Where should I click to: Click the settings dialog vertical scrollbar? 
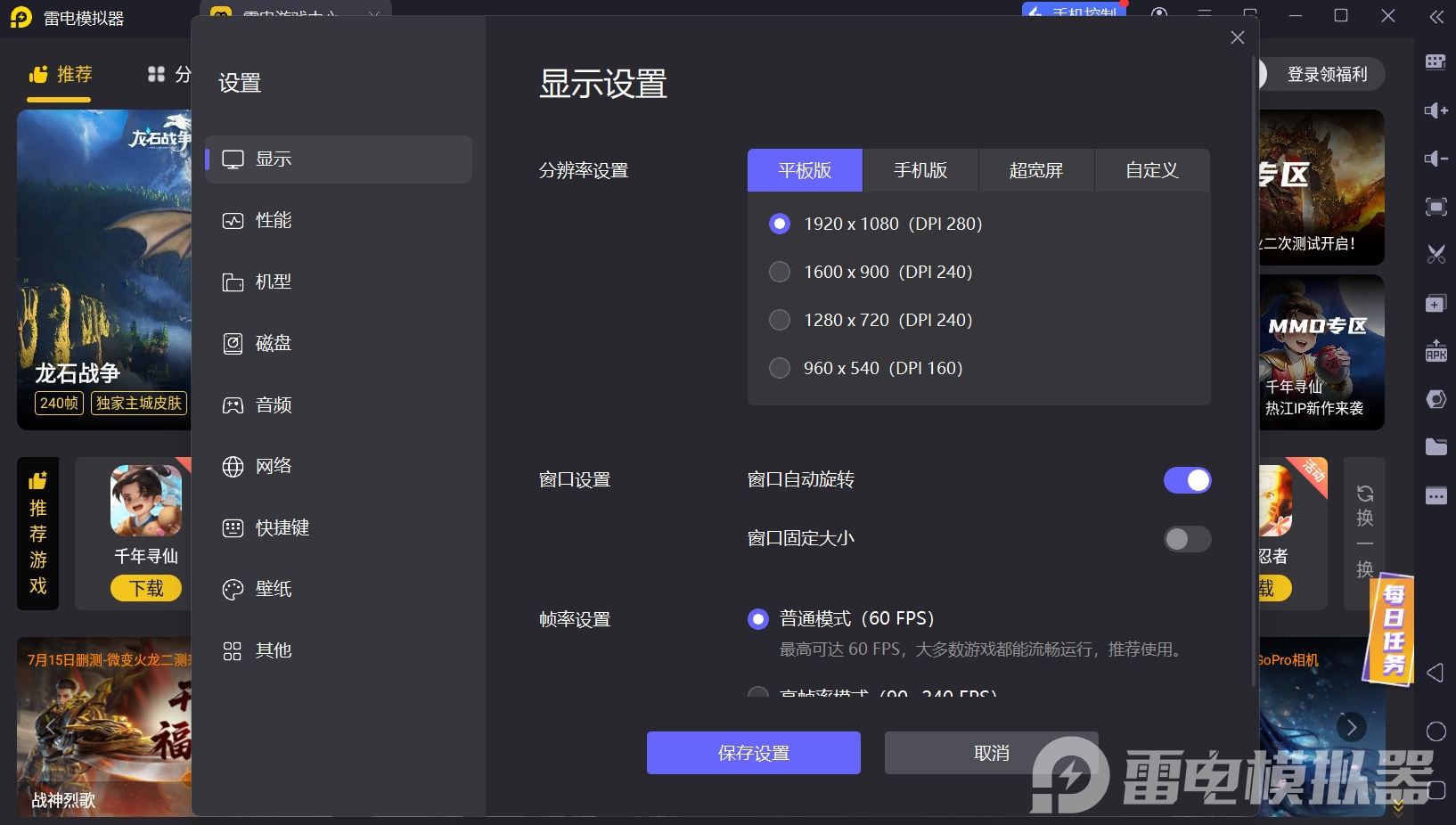1254,370
